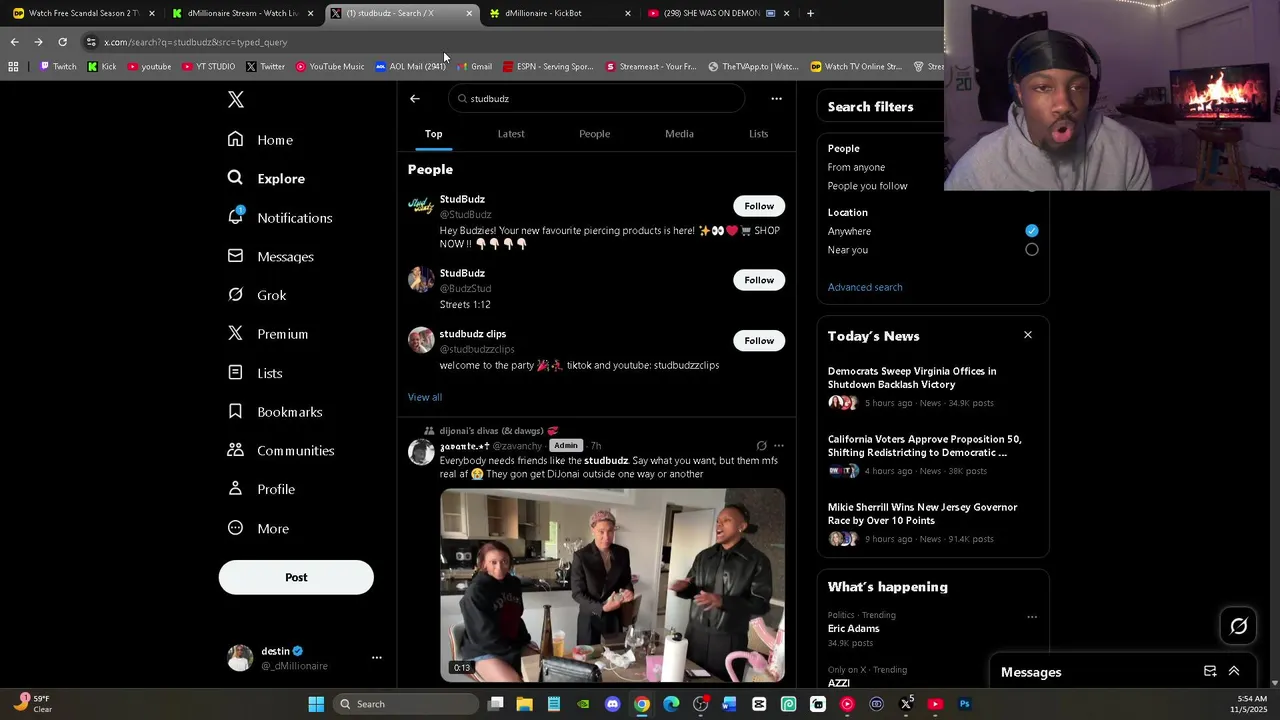Open Bookmarks in the sidebar

click(x=274, y=411)
